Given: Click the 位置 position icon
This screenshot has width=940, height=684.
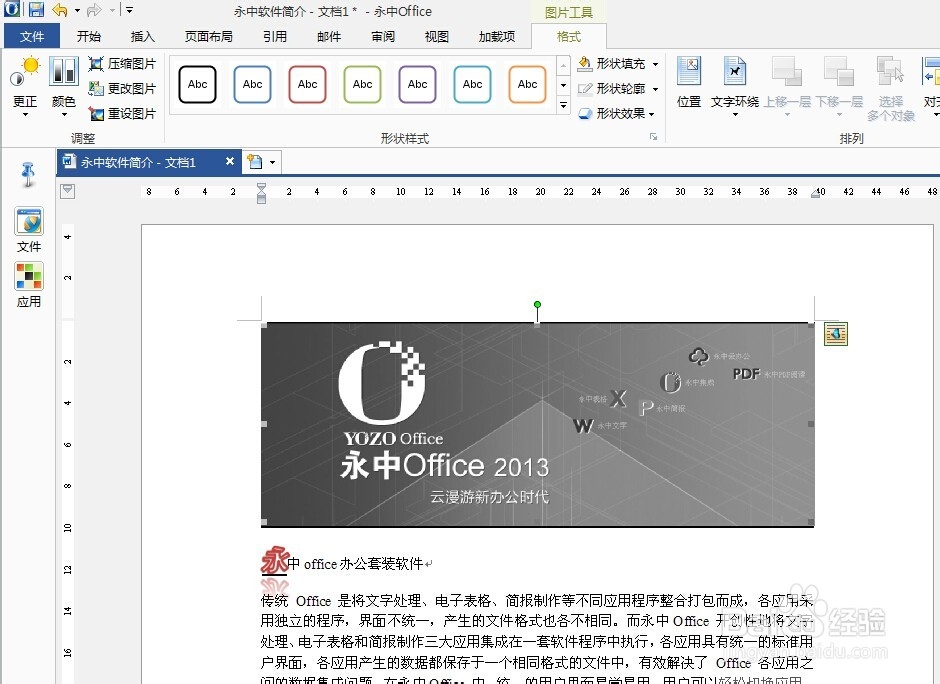Looking at the screenshot, I should (689, 71).
